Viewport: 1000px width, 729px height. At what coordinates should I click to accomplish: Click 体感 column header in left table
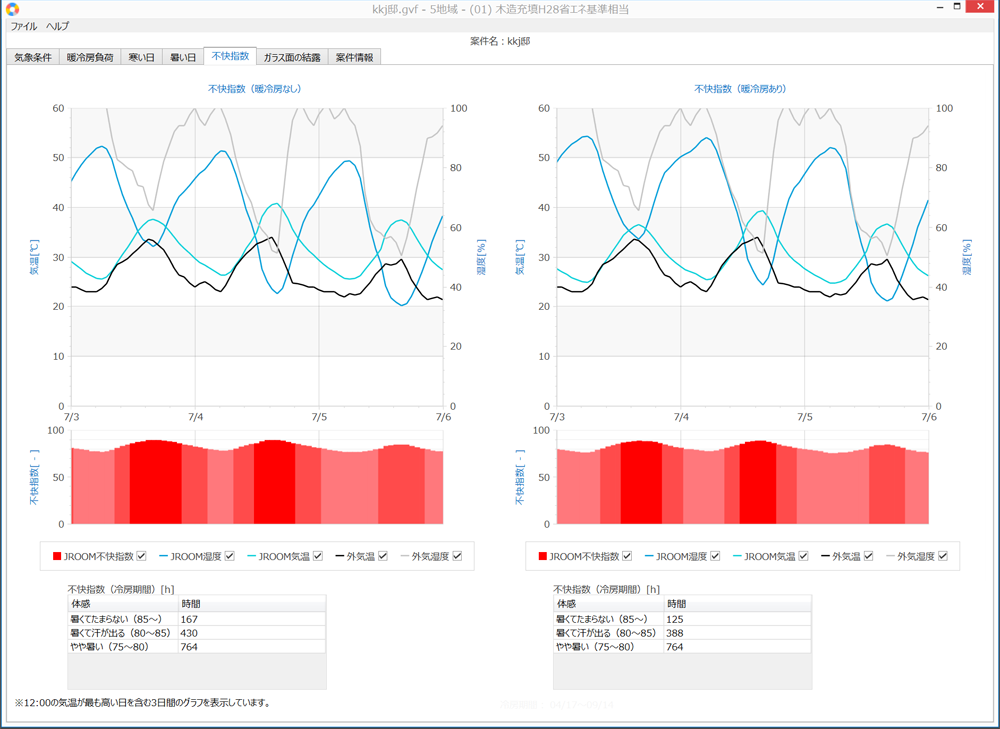(123, 603)
